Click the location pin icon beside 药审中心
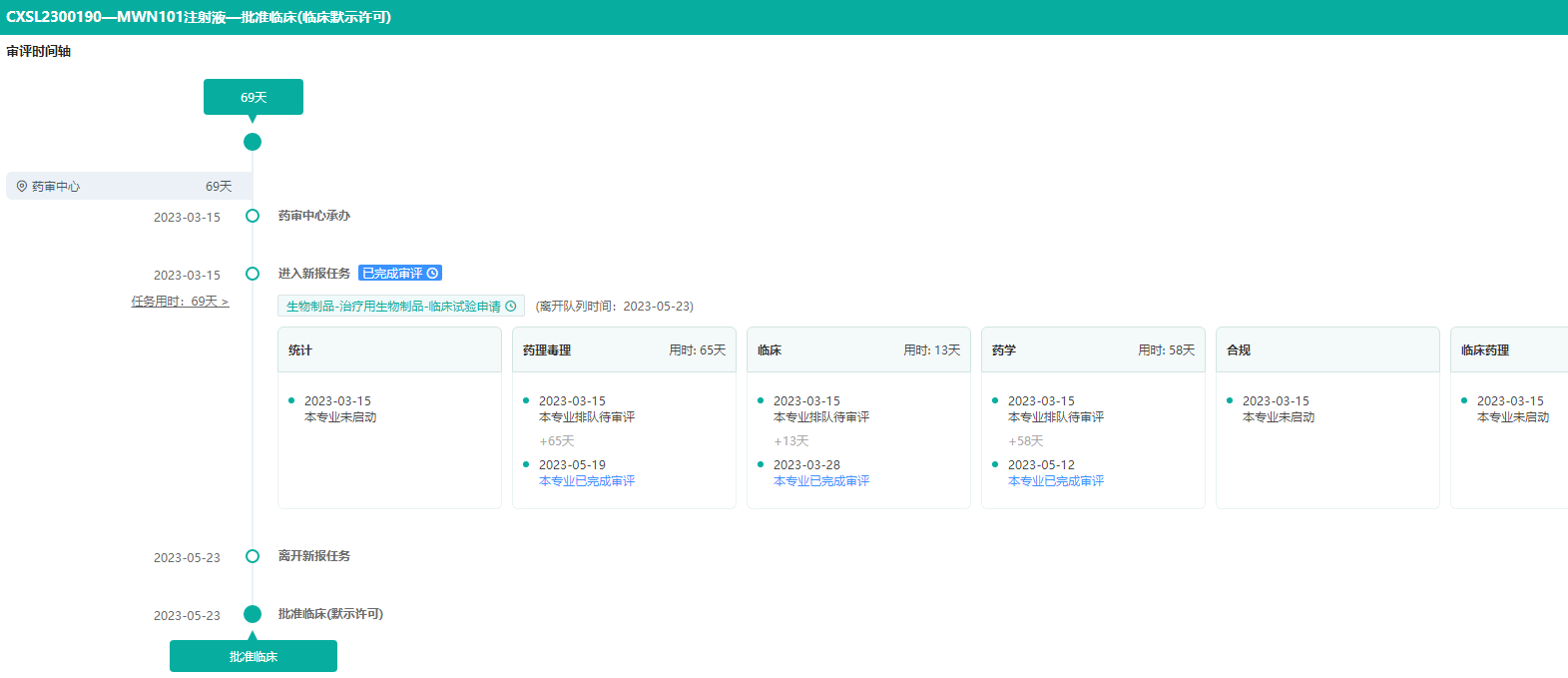Viewport: 1568px width, 678px height. [22, 187]
